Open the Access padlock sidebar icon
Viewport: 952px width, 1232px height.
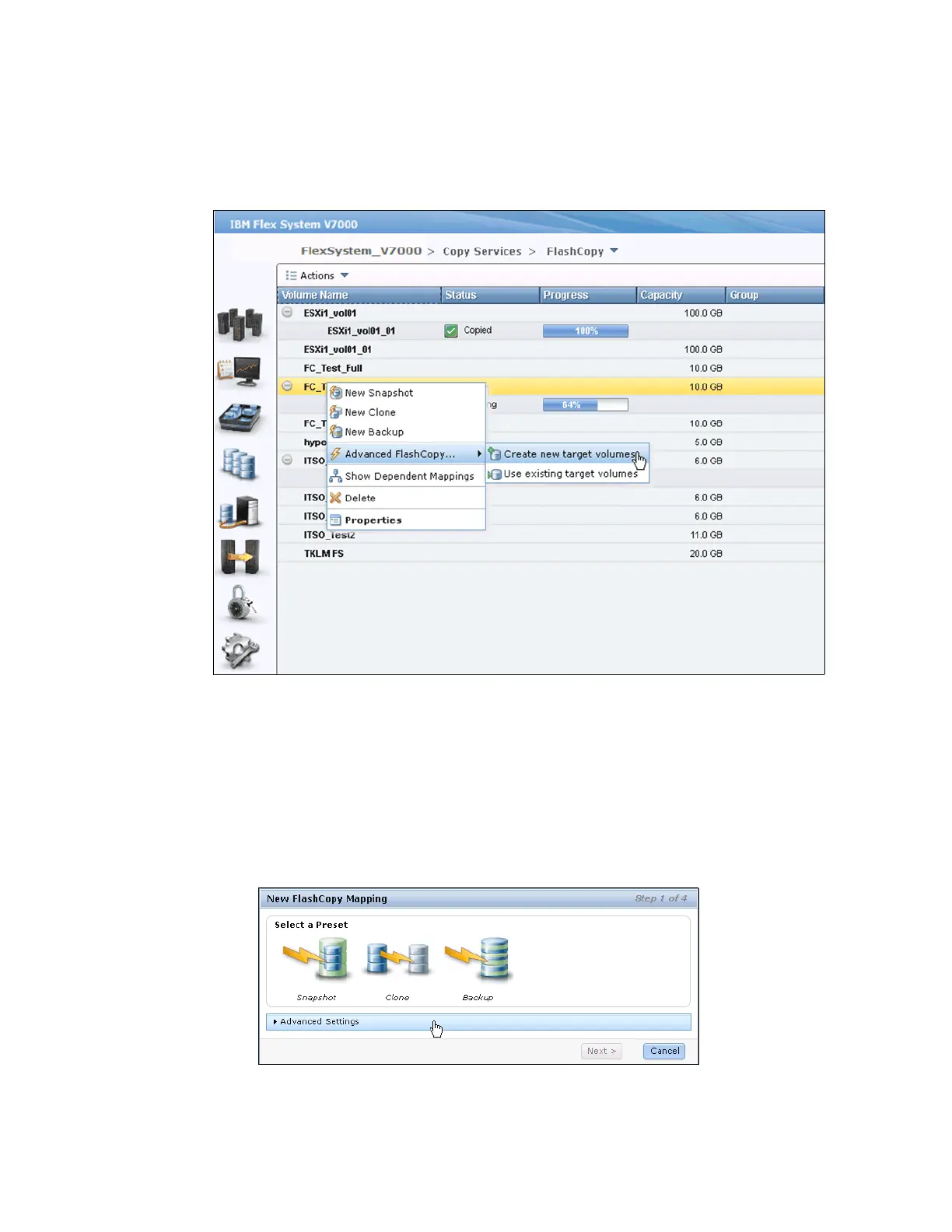point(241,603)
